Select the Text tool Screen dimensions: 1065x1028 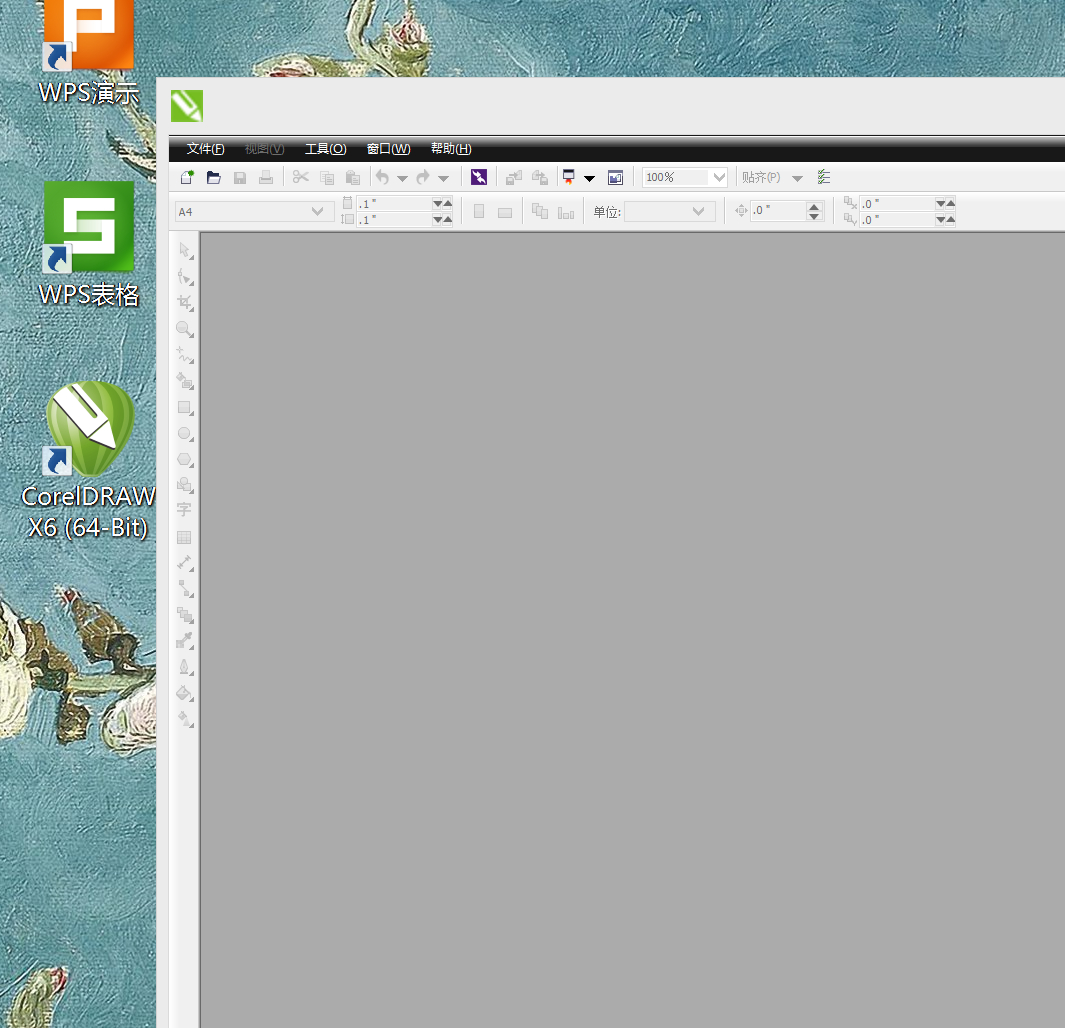tap(184, 510)
